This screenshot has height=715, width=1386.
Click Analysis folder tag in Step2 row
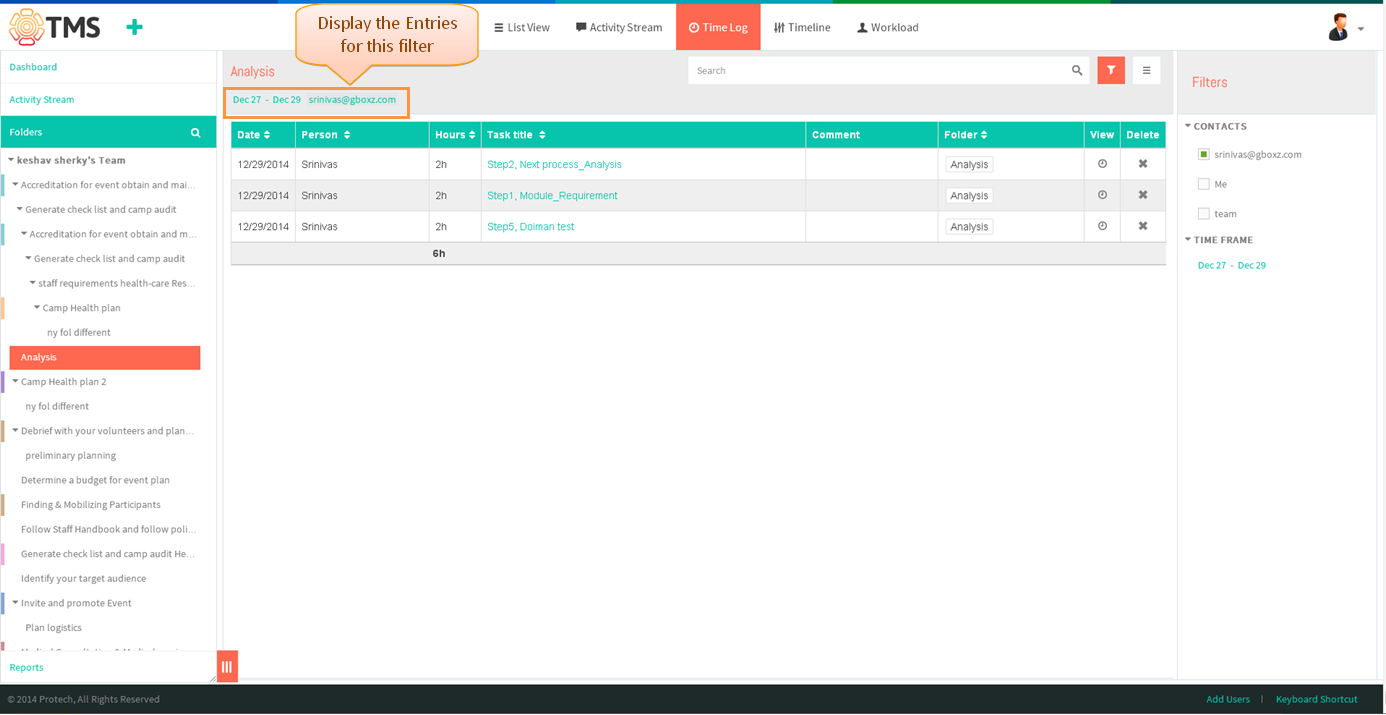[969, 164]
